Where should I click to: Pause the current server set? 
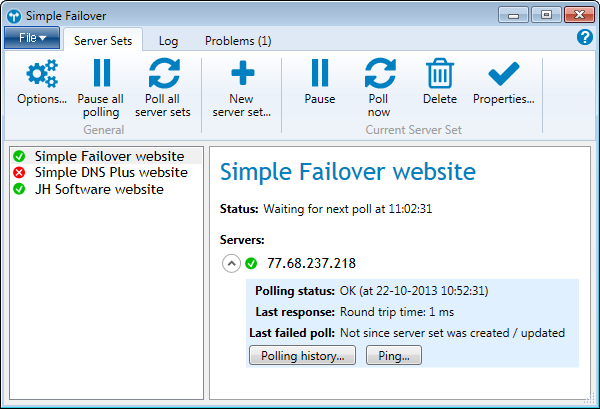[x=320, y=76]
